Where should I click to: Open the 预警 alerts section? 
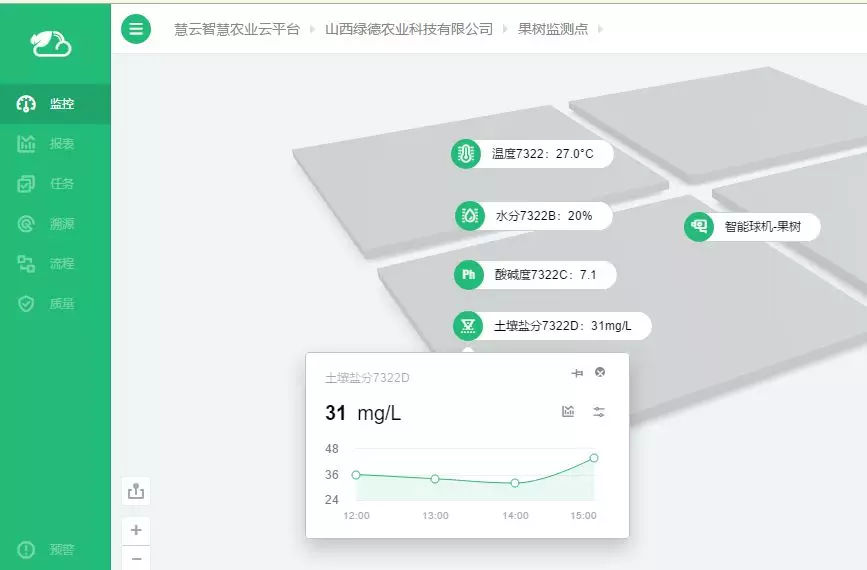point(47,550)
